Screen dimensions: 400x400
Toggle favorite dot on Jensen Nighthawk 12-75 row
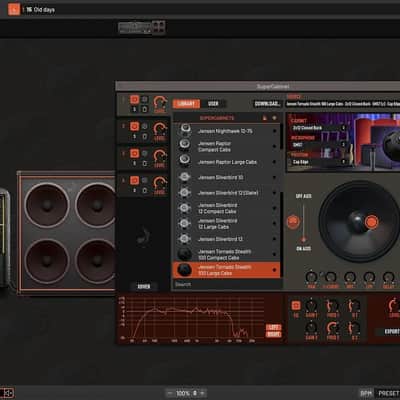[274, 131]
